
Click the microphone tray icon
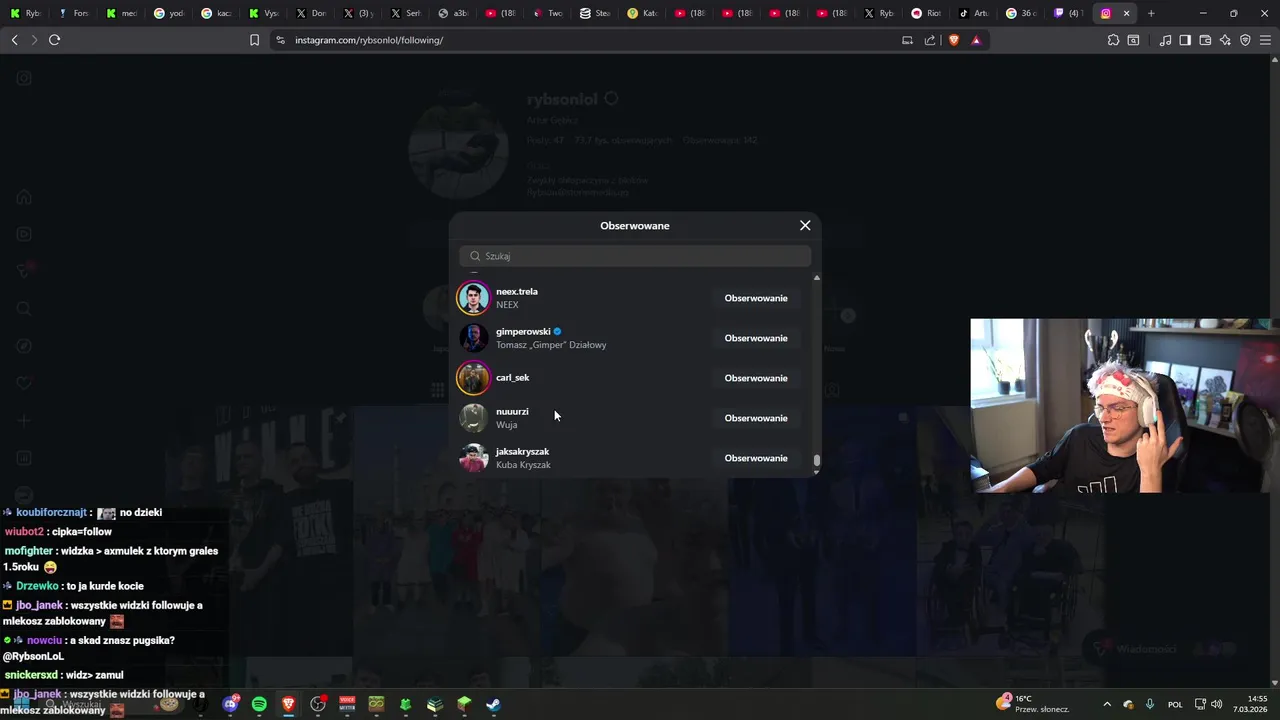pyautogui.click(x=1150, y=704)
